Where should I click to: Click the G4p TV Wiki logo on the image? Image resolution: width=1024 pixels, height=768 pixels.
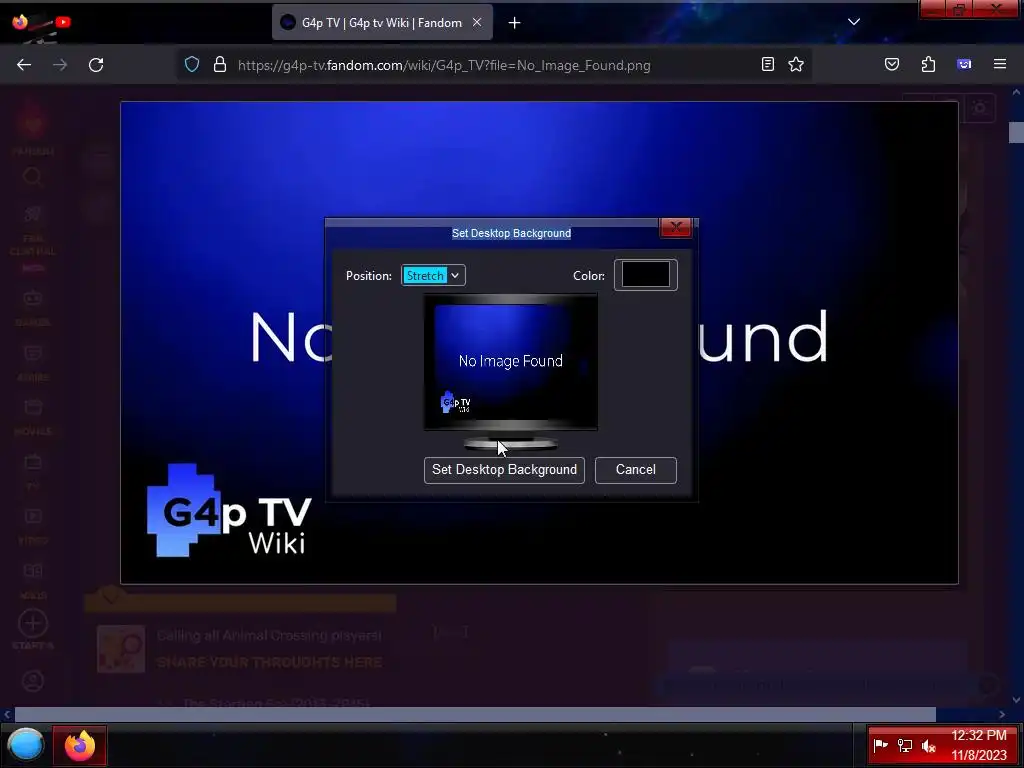[229, 511]
